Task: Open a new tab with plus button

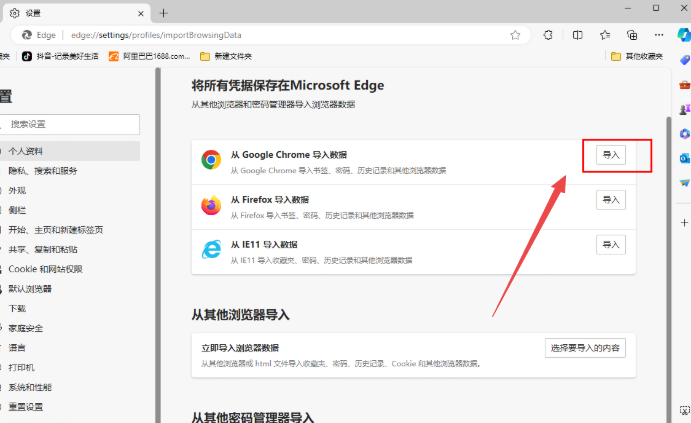Action: tap(163, 13)
